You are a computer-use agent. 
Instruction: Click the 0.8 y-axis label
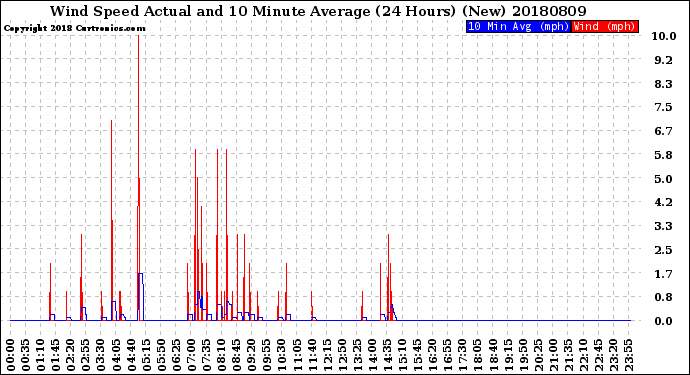664,298
